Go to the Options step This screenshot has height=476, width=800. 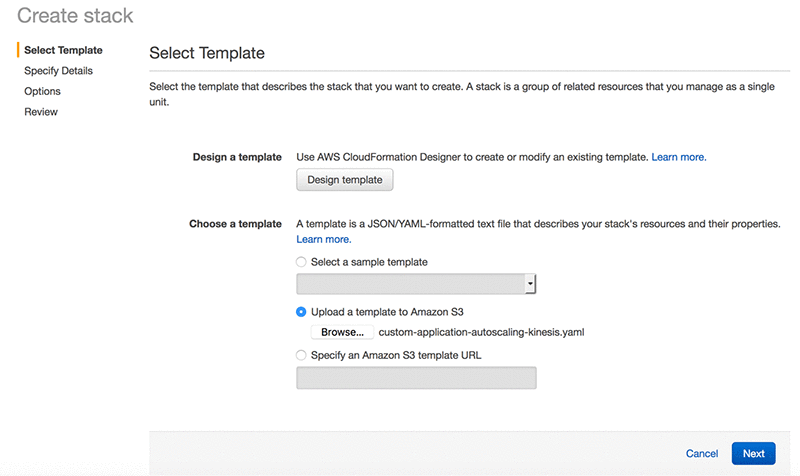click(x=43, y=91)
